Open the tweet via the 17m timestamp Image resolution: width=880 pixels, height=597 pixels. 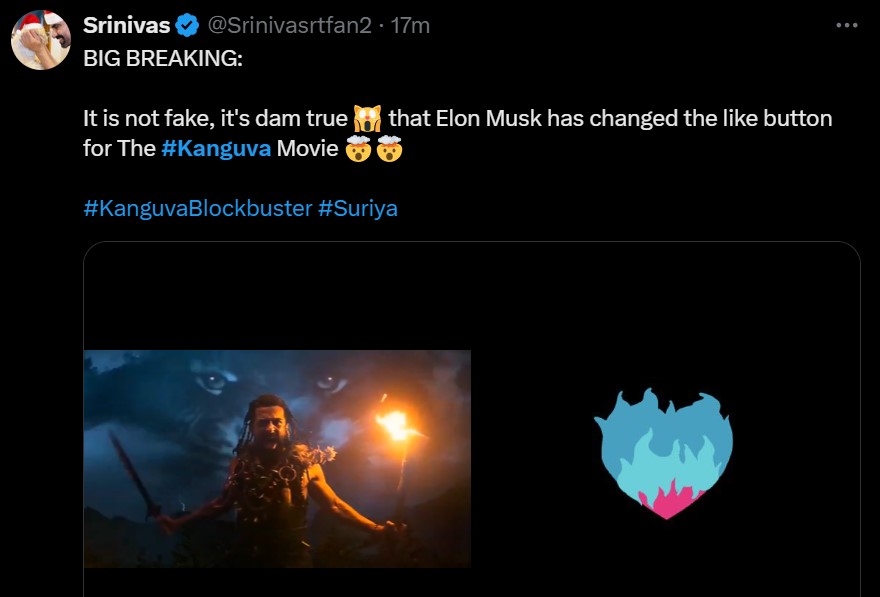(410, 25)
